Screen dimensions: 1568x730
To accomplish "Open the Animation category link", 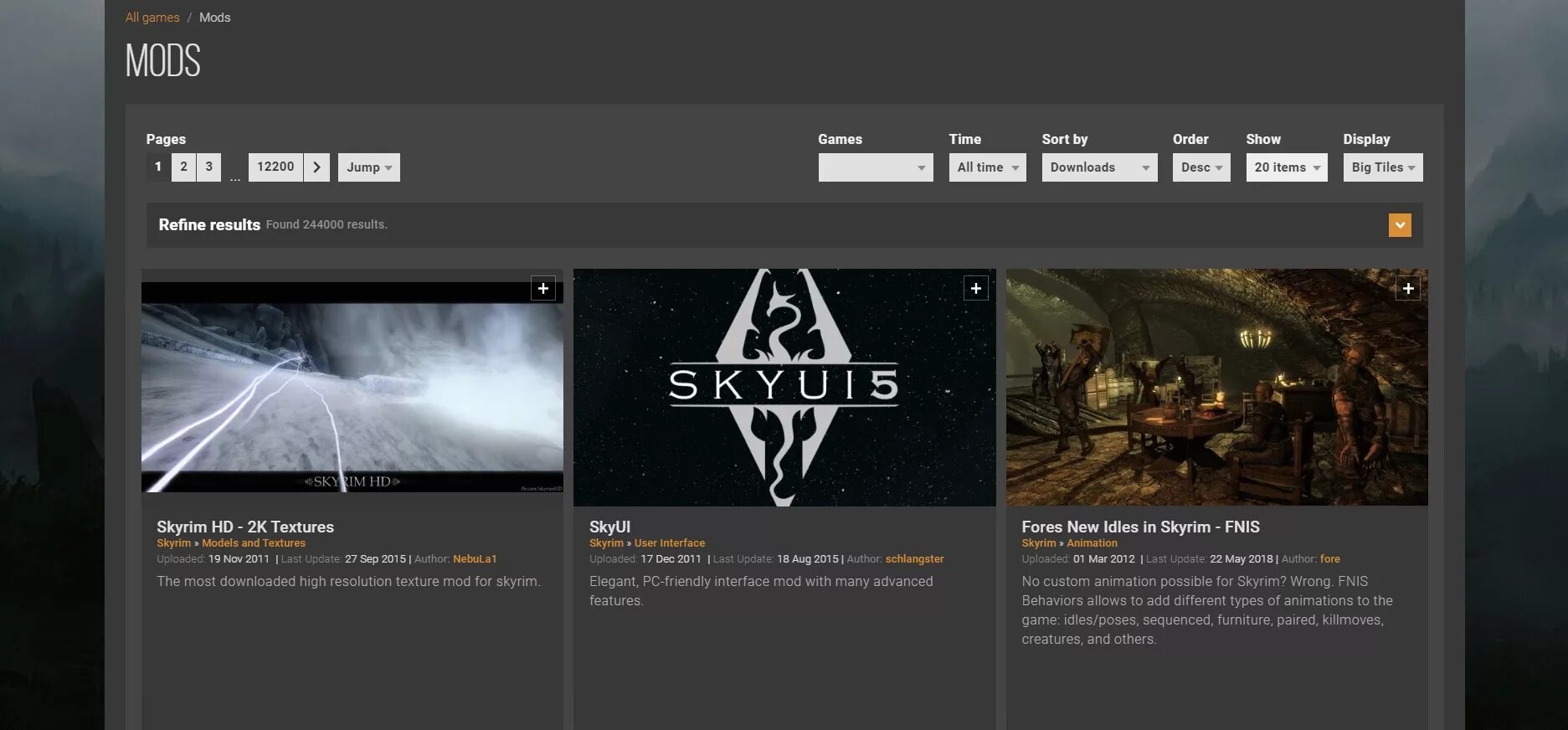I will pyautogui.click(x=1092, y=543).
